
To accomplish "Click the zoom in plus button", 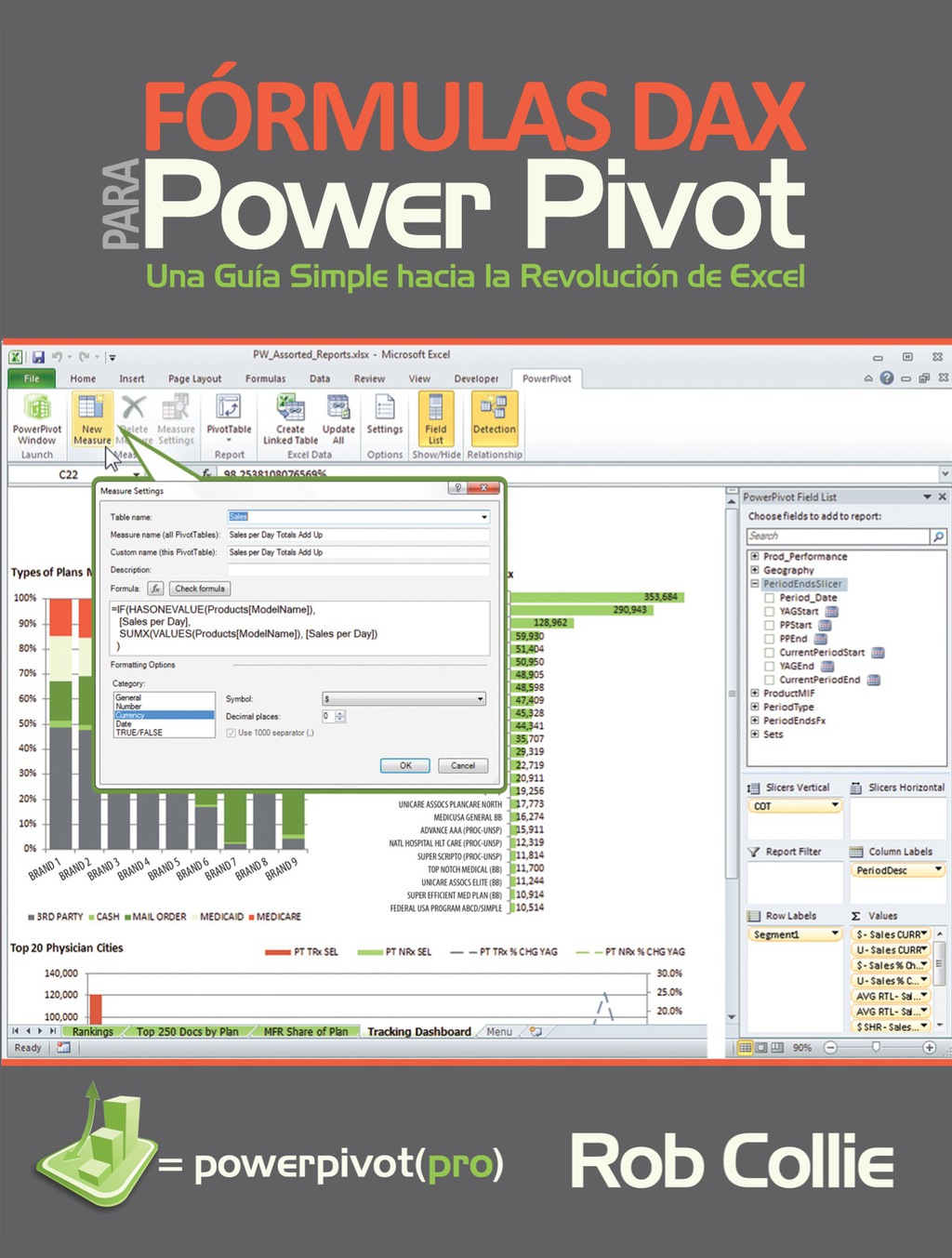I will [929, 1048].
